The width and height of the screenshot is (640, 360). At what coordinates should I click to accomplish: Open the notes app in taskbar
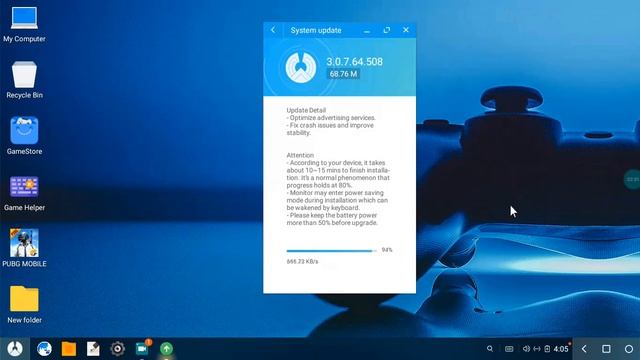click(93, 349)
